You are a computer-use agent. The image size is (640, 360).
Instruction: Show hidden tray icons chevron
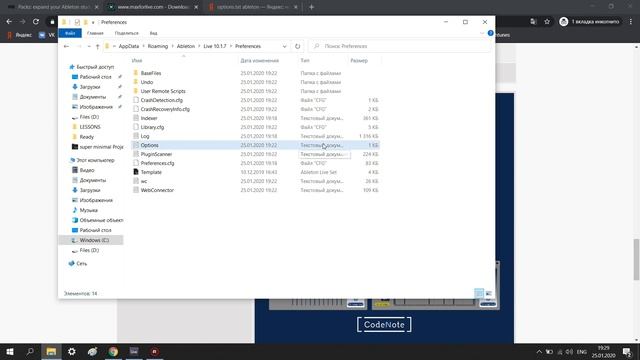(539, 351)
